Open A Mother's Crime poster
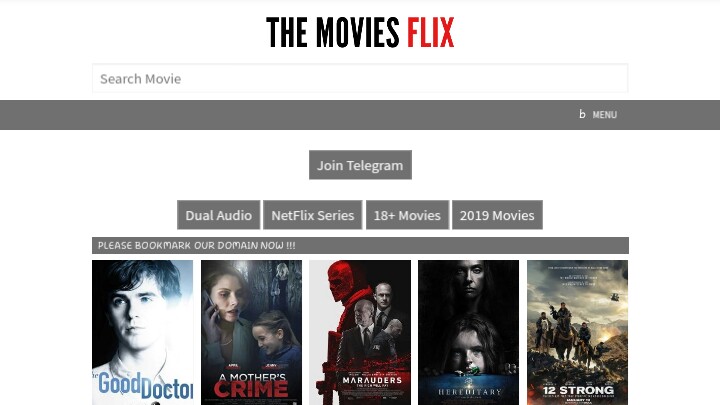 tap(251, 332)
